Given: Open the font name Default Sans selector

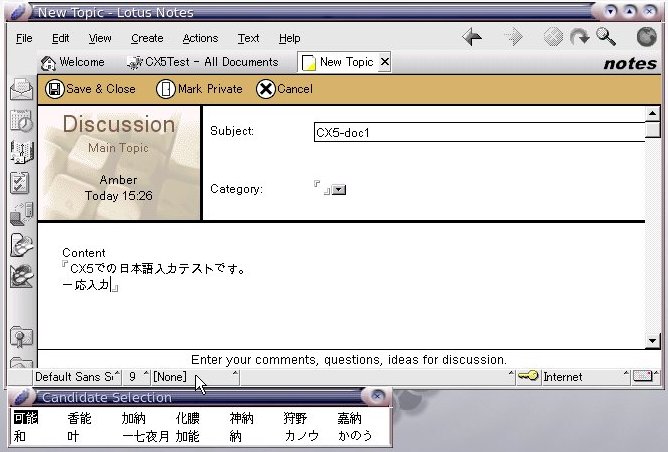Looking at the screenshot, I should [78, 377].
